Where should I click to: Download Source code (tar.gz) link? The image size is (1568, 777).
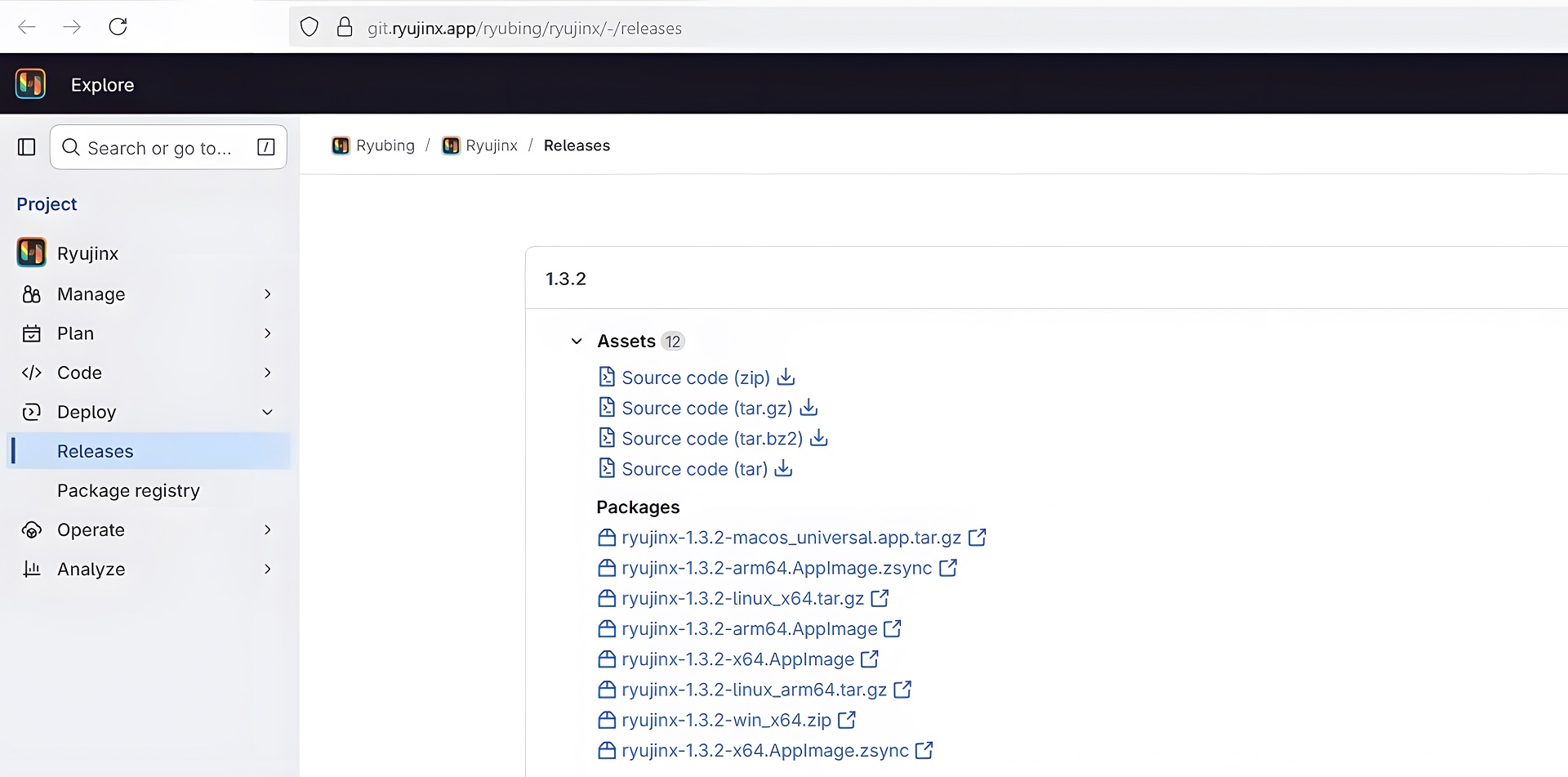[x=707, y=408]
